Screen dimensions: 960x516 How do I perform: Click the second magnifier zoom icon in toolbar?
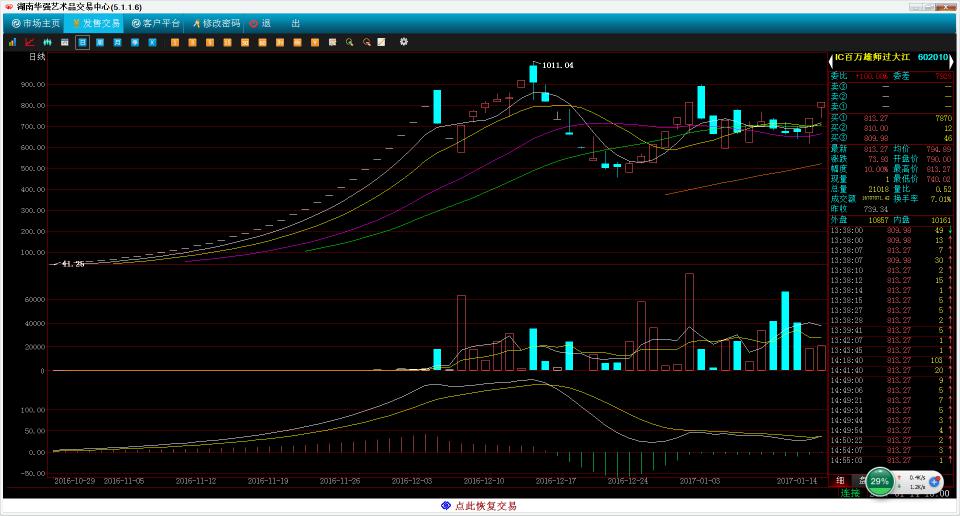367,42
